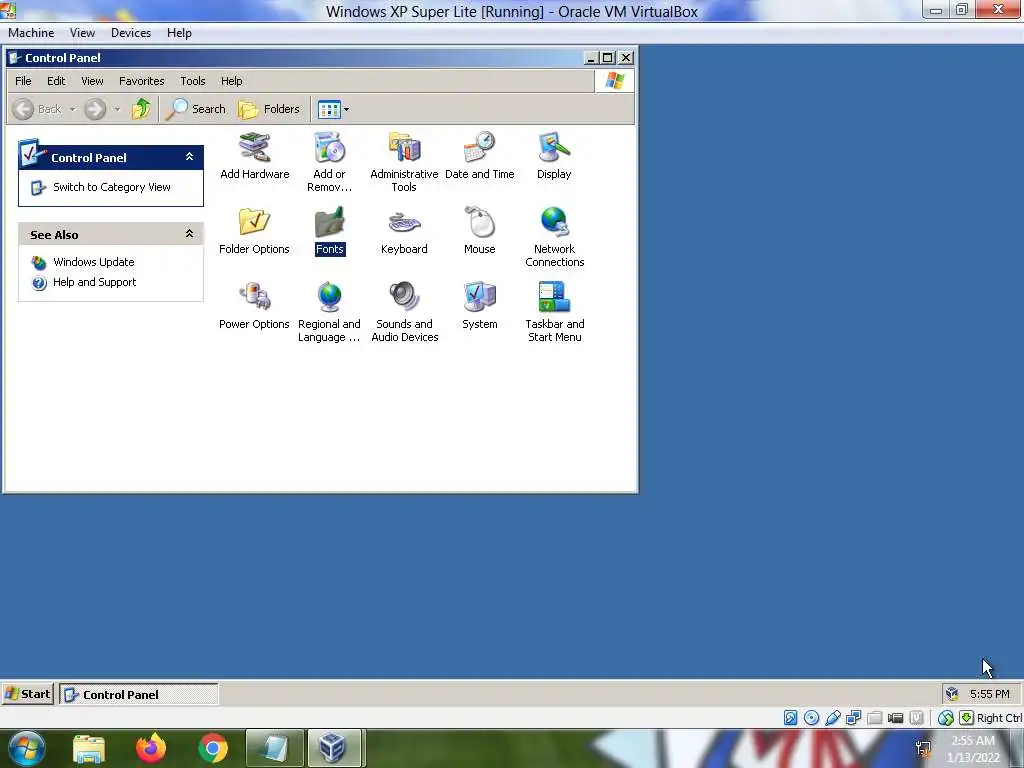Open VirtualBox Devices menu
The image size is (1024, 768).
pyautogui.click(x=131, y=33)
